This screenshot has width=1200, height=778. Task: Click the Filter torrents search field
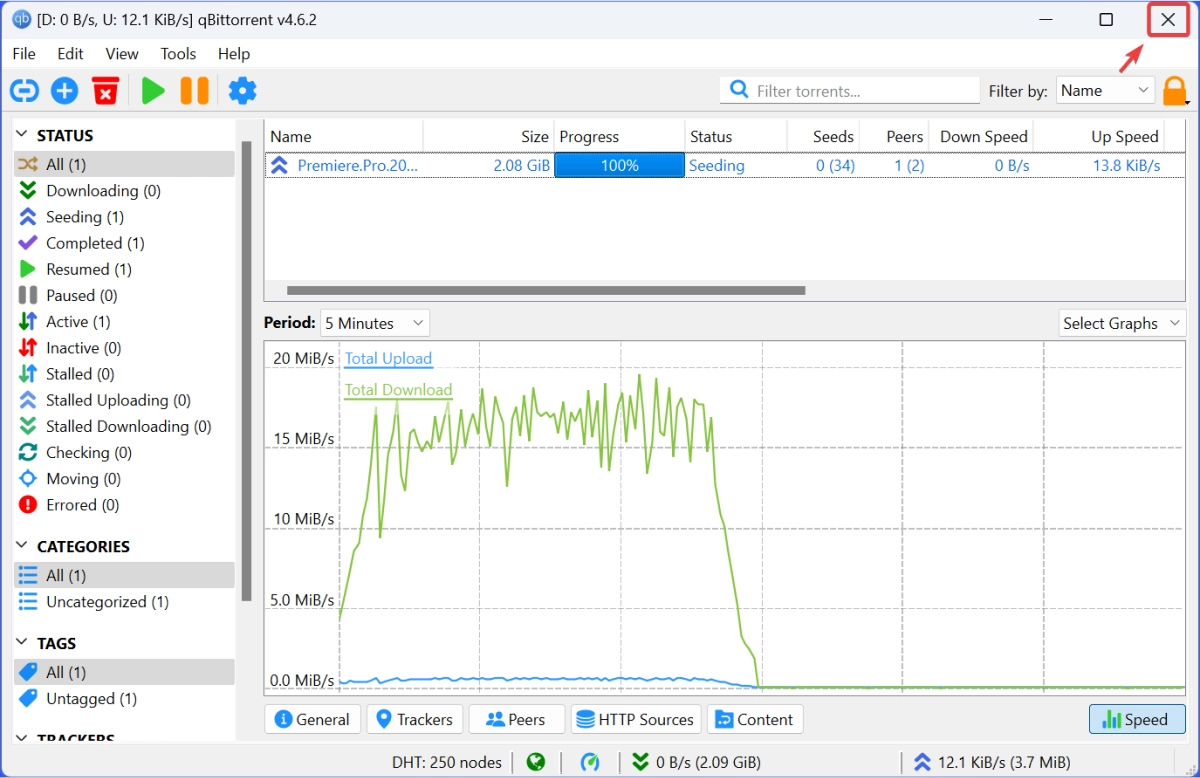[x=850, y=90]
